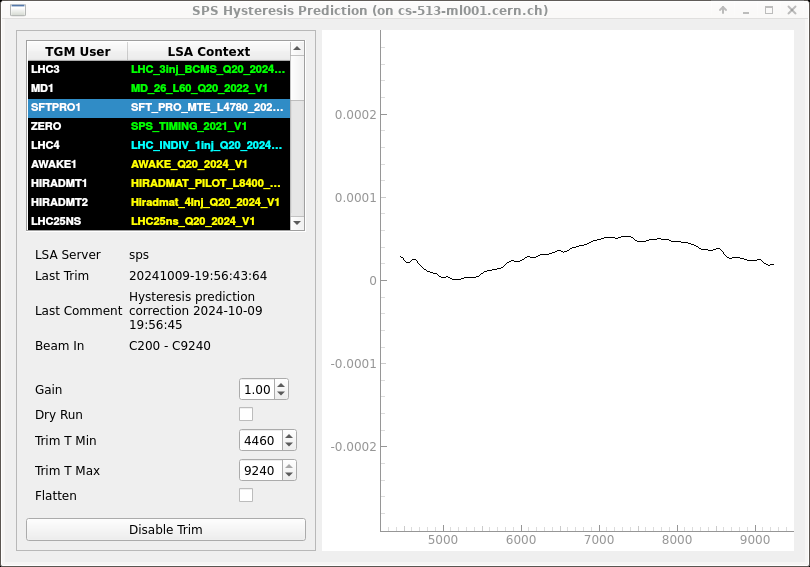Image resolution: width=810 pixels, height=567 pixels.
Task: Sort by LSA Context column header
Action: pos(208,51)
